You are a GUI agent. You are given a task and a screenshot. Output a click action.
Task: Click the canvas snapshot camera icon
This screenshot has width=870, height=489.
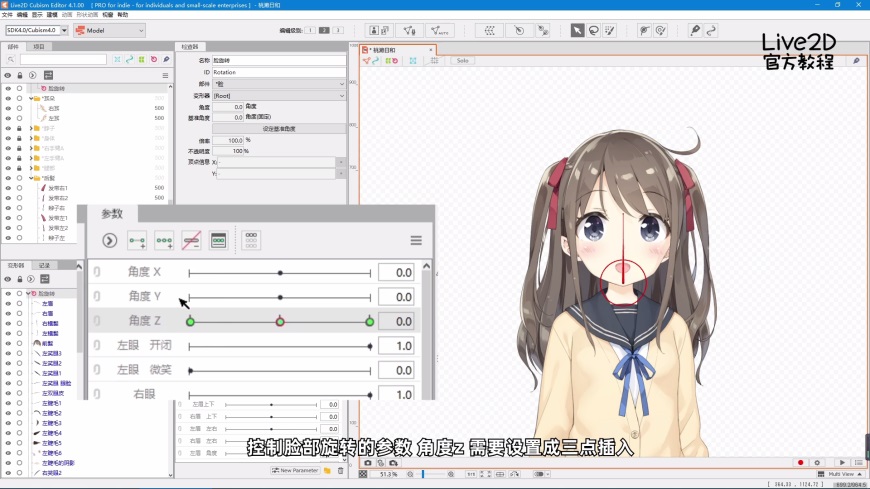click(x=368, y=462)
